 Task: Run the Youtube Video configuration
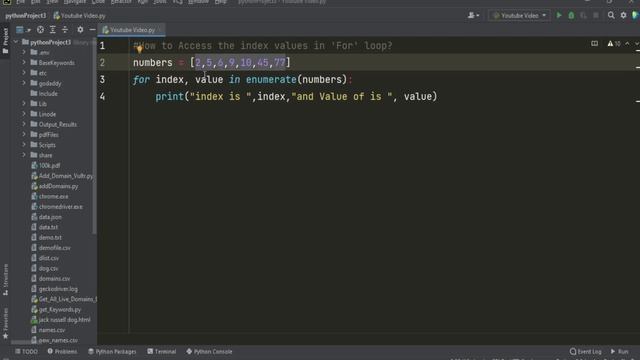[x=559, y=16]
